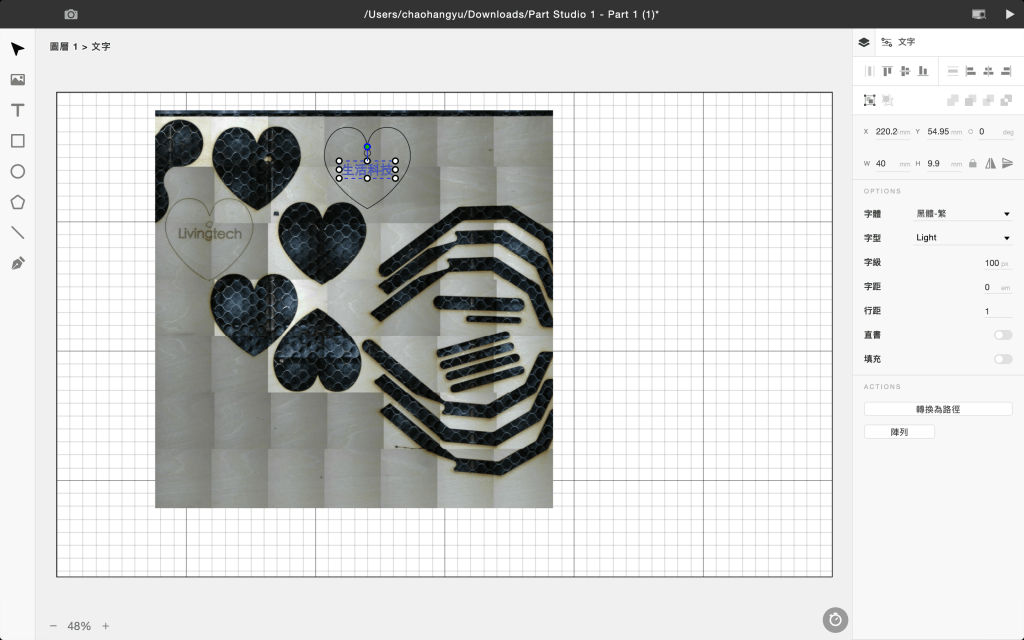
Task: Select the Text tool in left toolbar
Action: 17,110
